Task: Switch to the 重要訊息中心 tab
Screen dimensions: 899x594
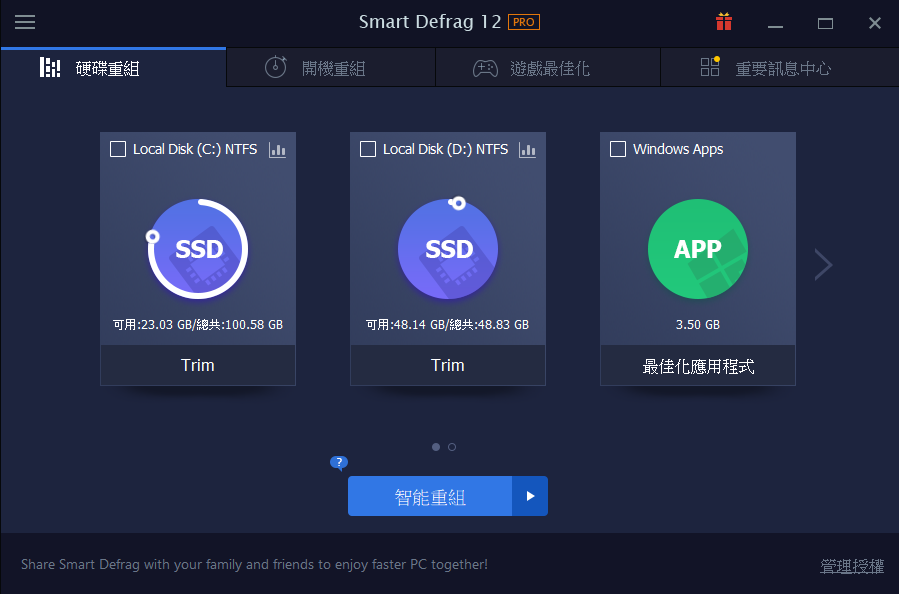Action: (x=780, y=68)
